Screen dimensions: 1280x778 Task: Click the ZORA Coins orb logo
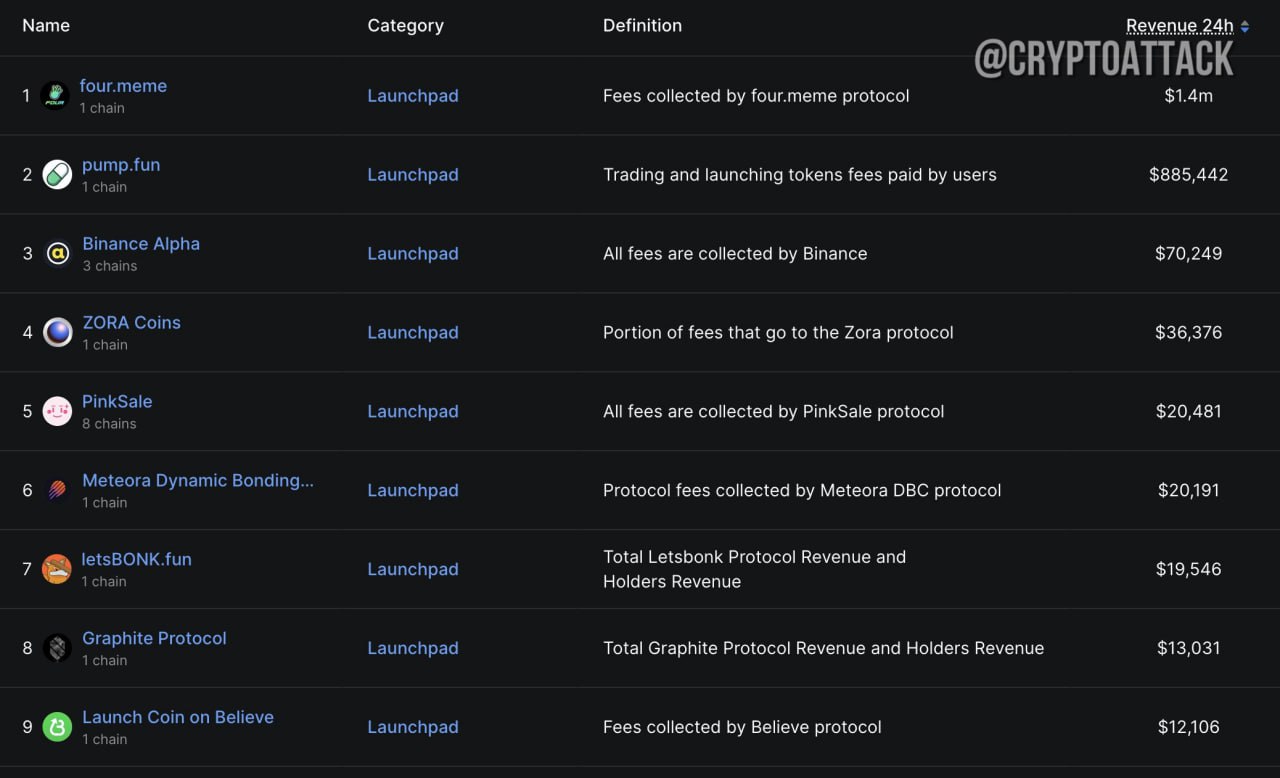[57, 333]
